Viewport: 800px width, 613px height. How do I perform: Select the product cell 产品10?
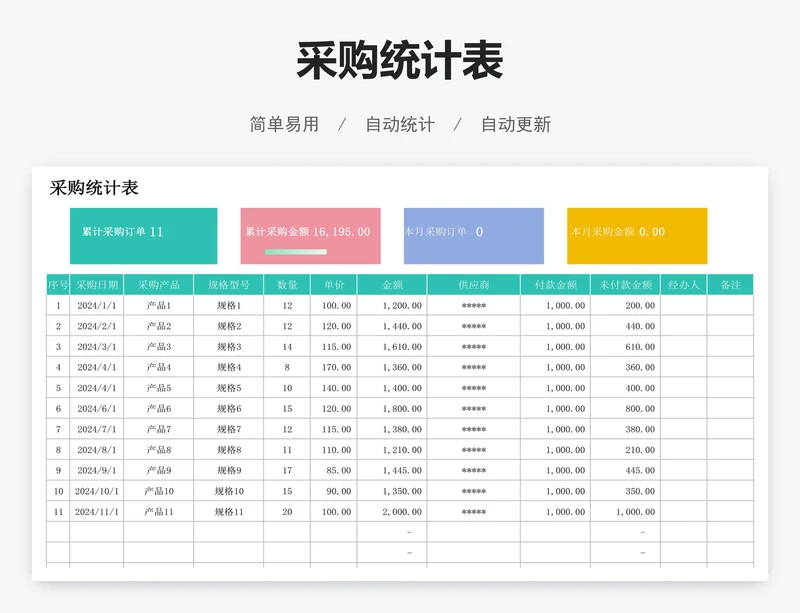click(x=159, y=491)
